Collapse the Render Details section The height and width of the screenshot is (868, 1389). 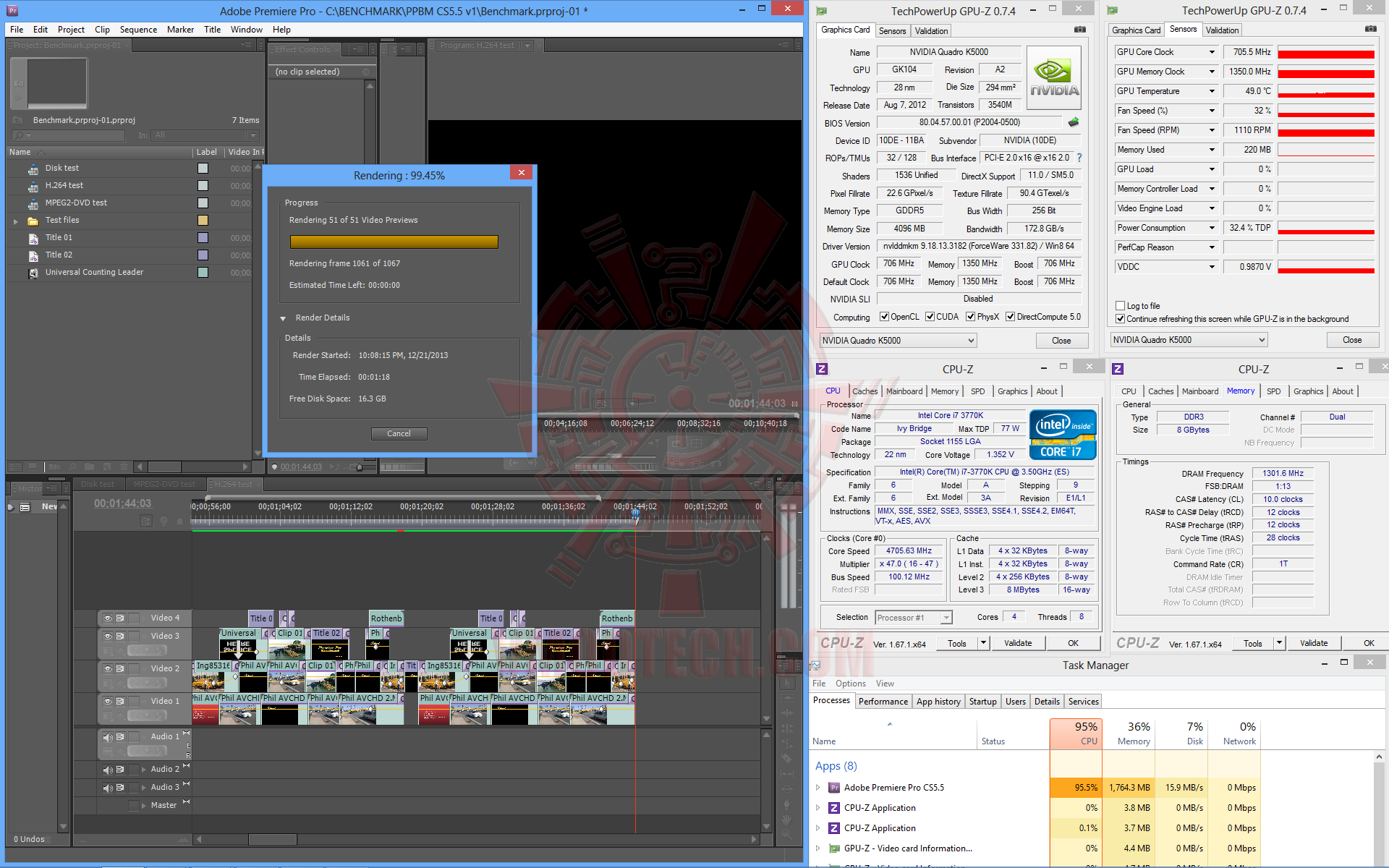[284, 318]
